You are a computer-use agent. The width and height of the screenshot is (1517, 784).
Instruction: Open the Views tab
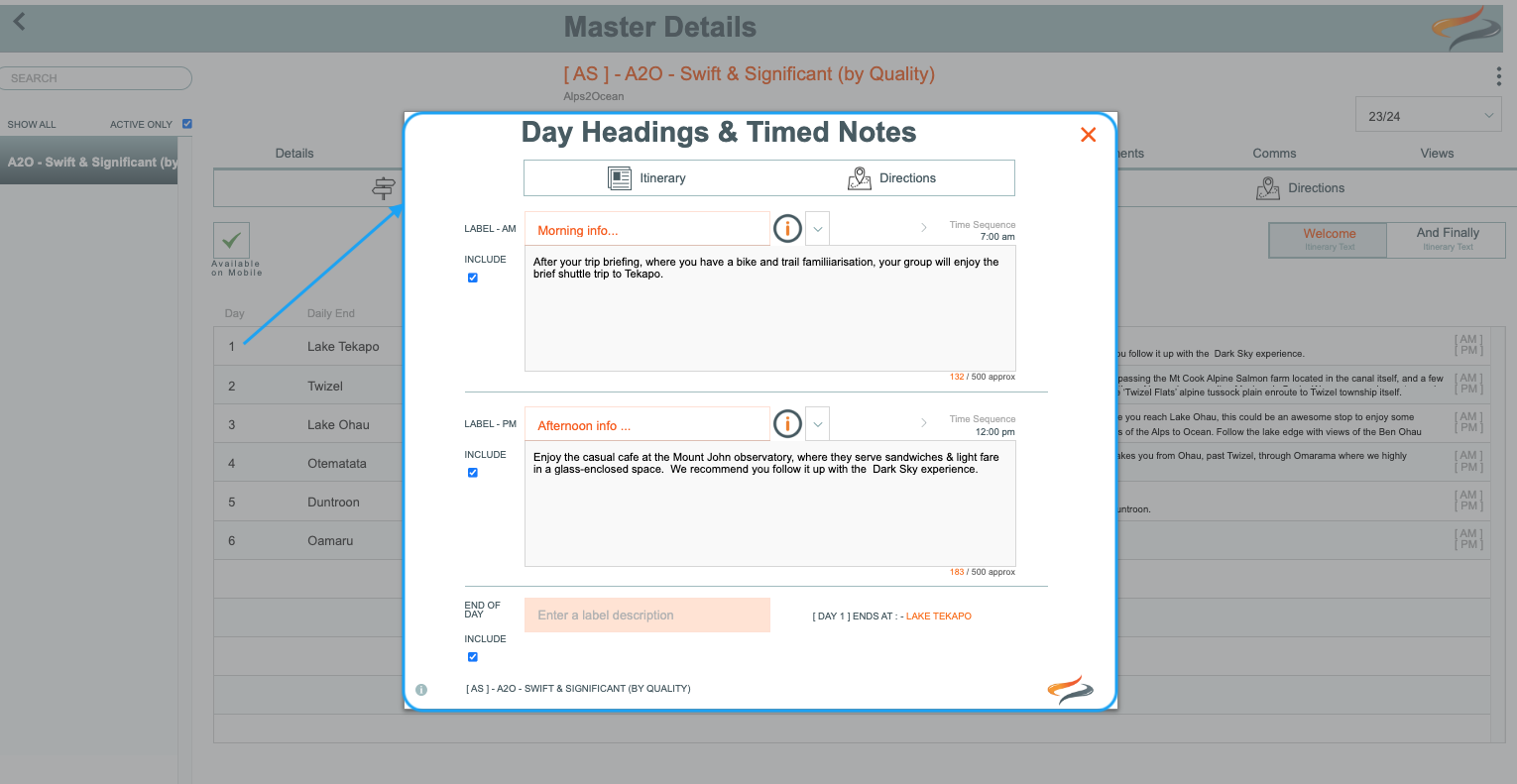tap(1437, 154)
